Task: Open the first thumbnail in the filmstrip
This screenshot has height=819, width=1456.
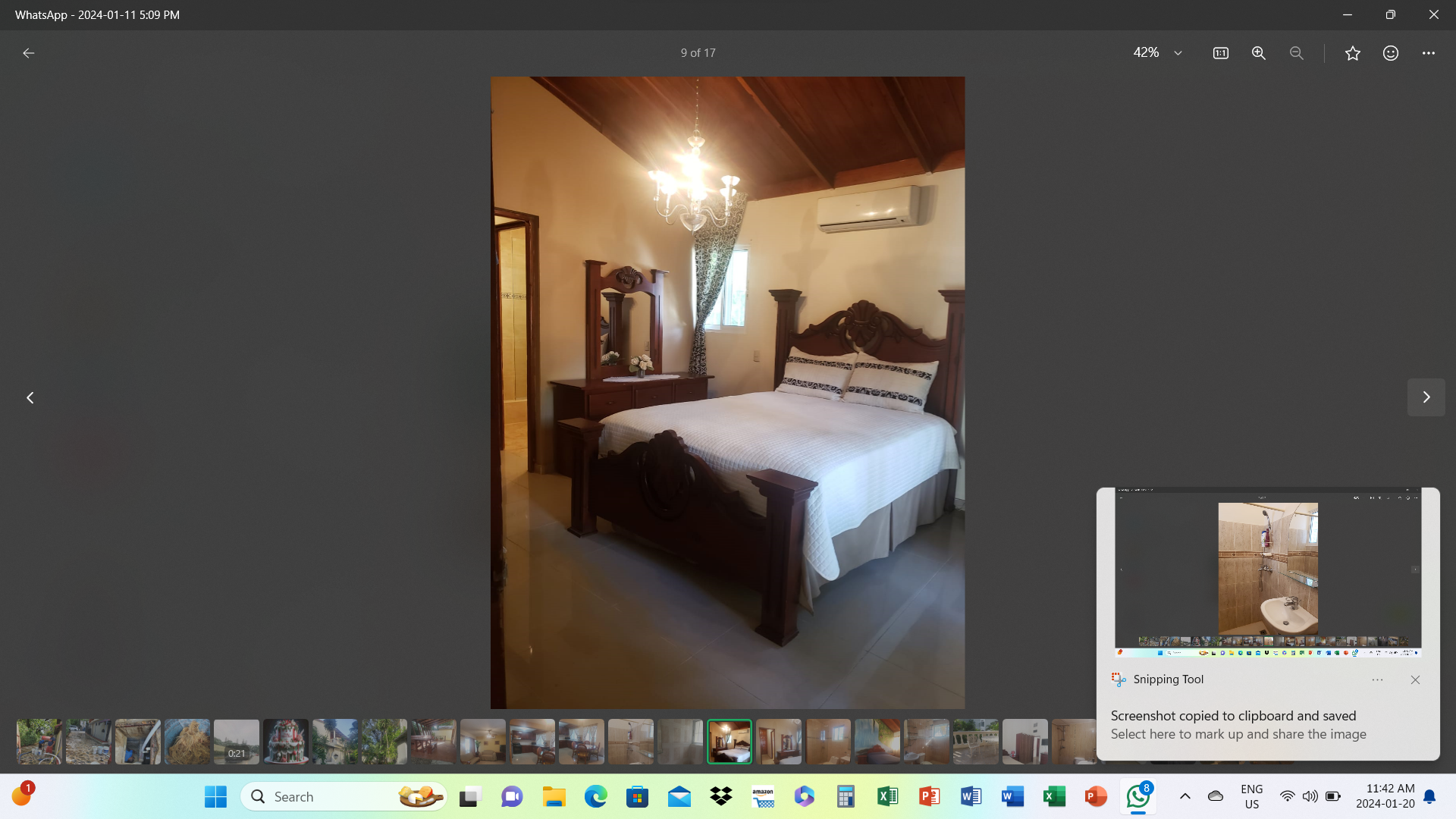Action: pos(39,742)
